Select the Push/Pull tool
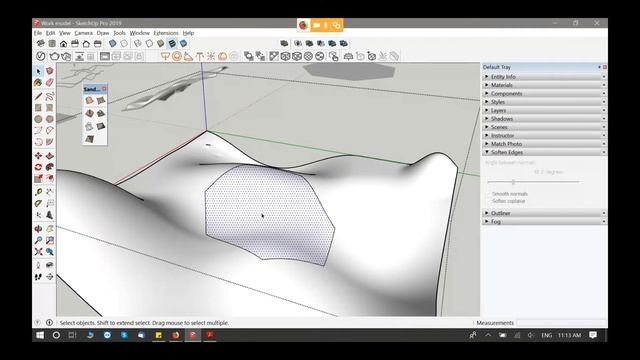The height and width of the screenshot is (360, 640). tap(50, 156)
